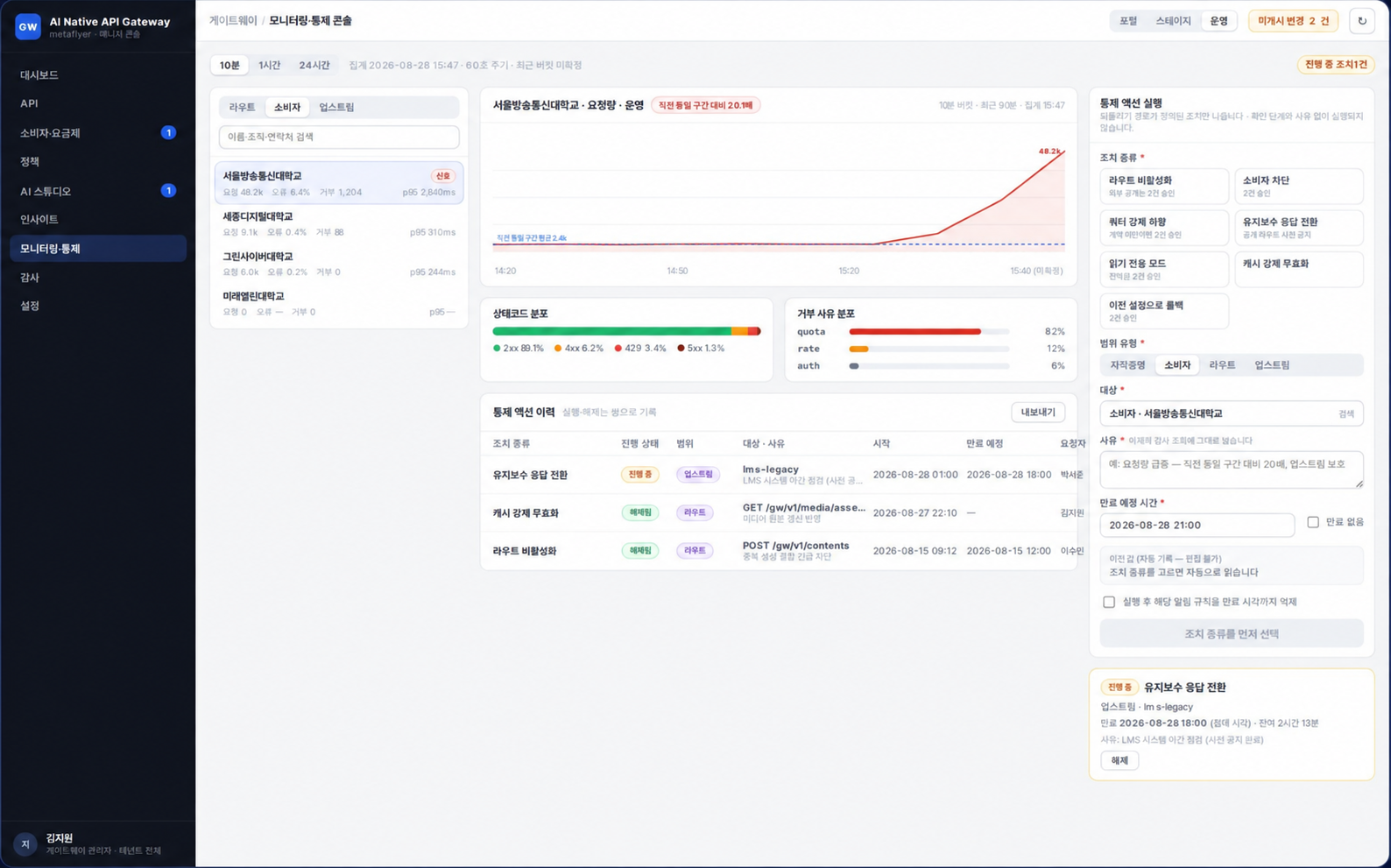1391x868 pixels.
Task: Check the 만료 없음 checkbox
Action: click(1313, 522)
